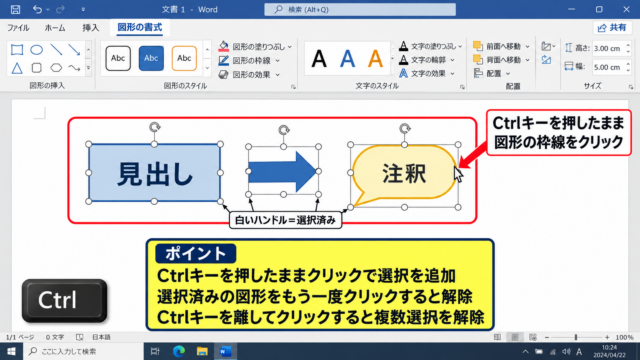This screenshot has width=640, height=360.
Task: Click the Undo icon
Action: [x=37, y=9]
